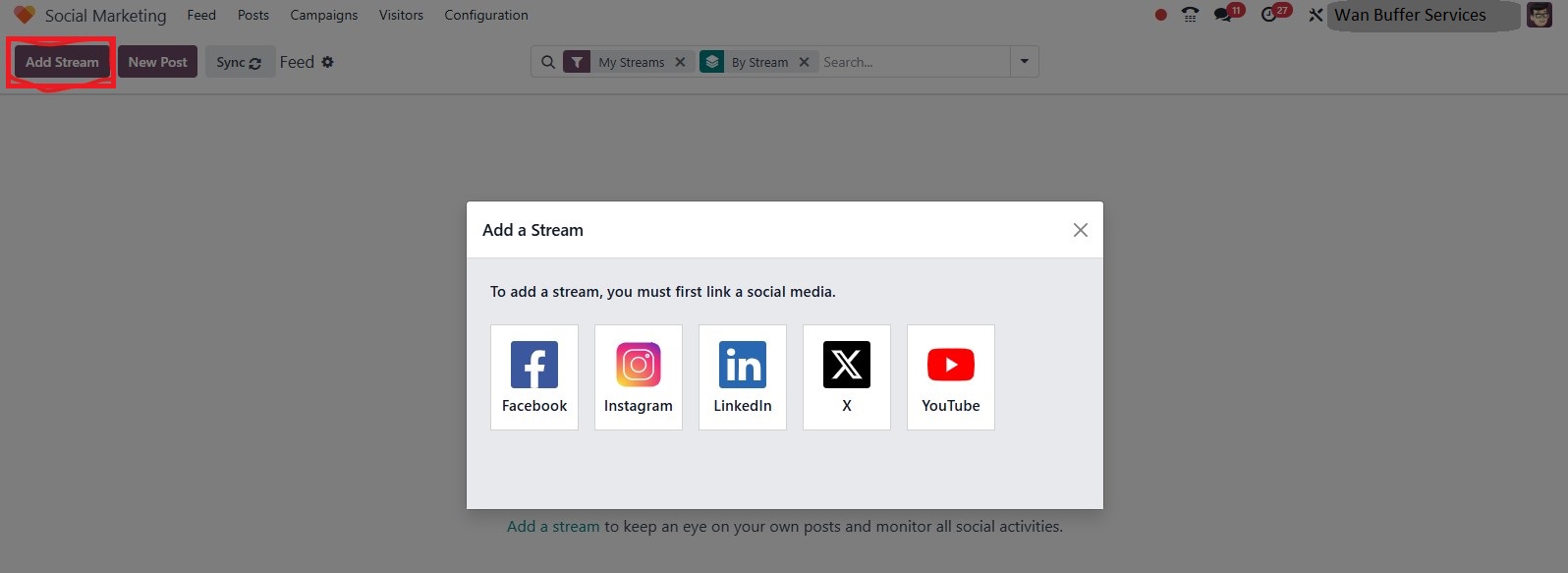Click the 'Instagram' label text

tap(639, 406)
